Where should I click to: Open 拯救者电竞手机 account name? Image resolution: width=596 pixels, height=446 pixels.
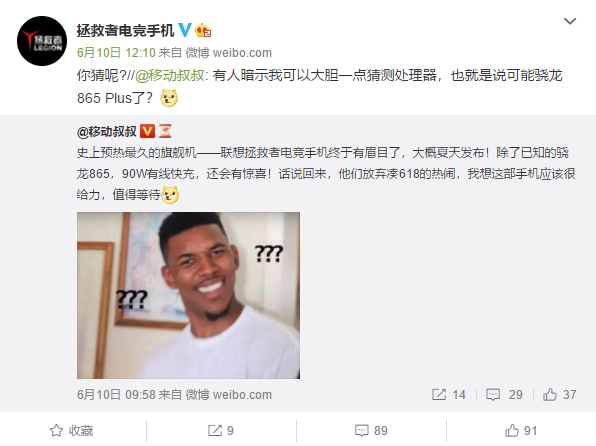click(125, 30)
